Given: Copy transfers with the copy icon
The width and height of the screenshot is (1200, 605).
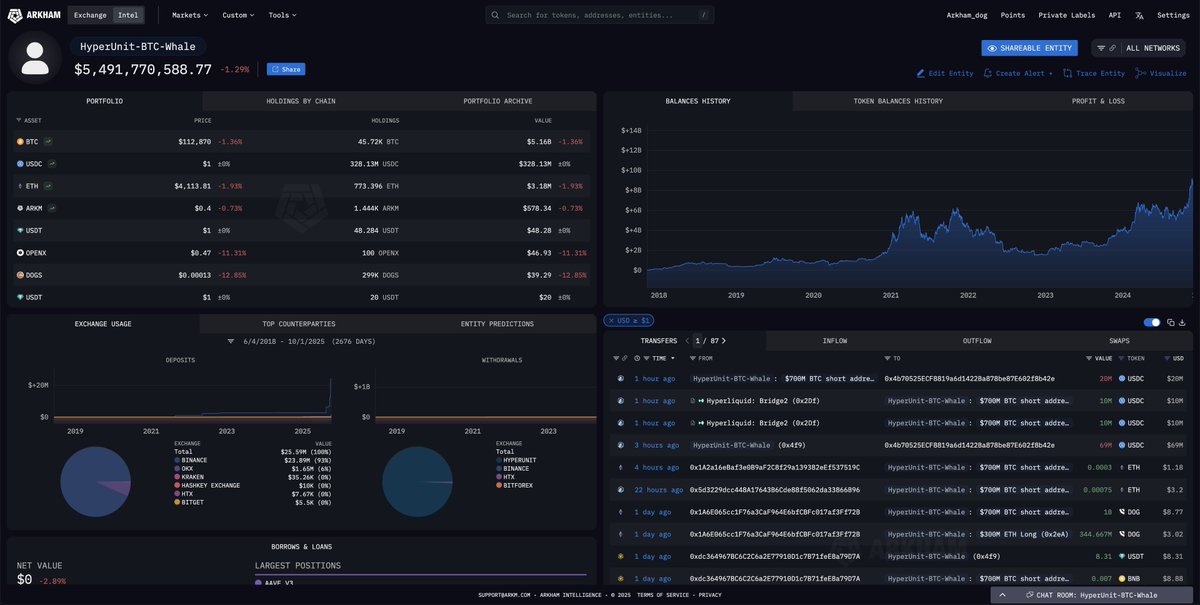Looking at the screenshot, I should pos(1172,322).
